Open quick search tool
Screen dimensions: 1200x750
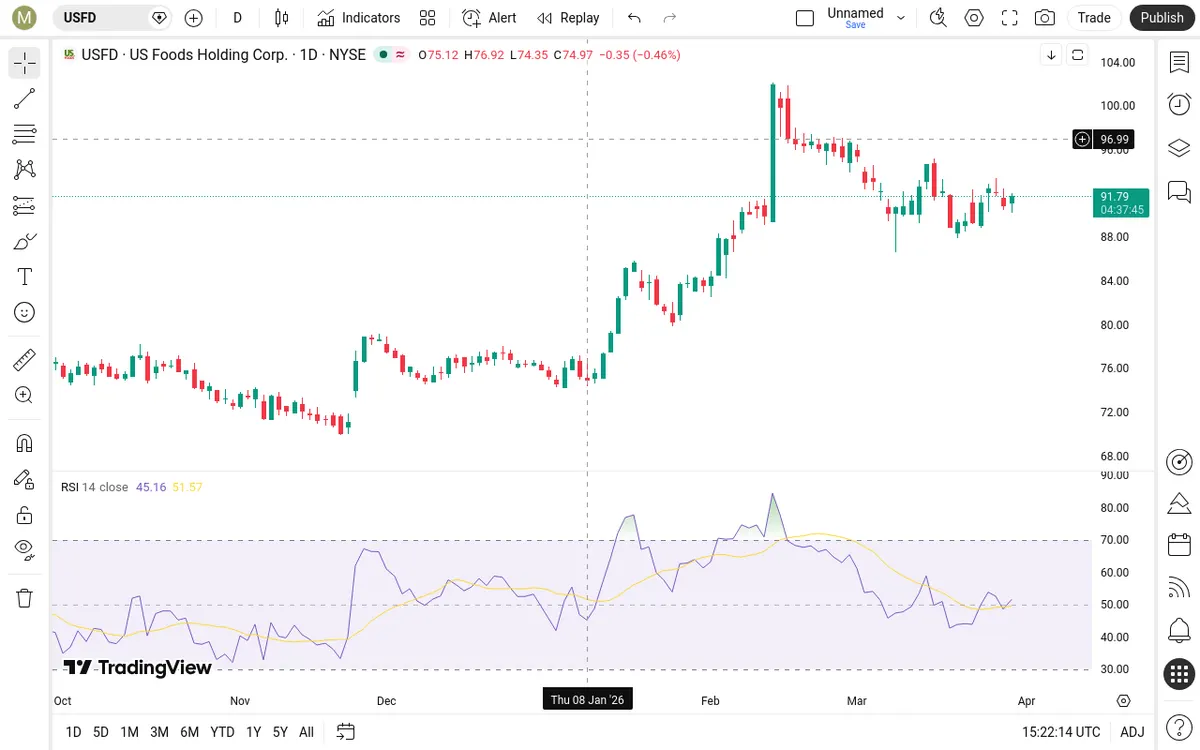point(938,17)
